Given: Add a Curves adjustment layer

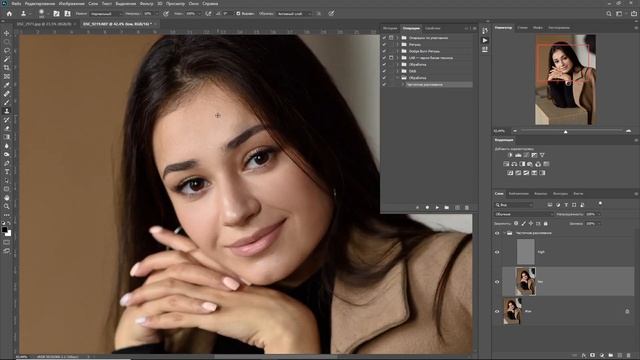Looking at the screenshot, I should tap(526, 155).
